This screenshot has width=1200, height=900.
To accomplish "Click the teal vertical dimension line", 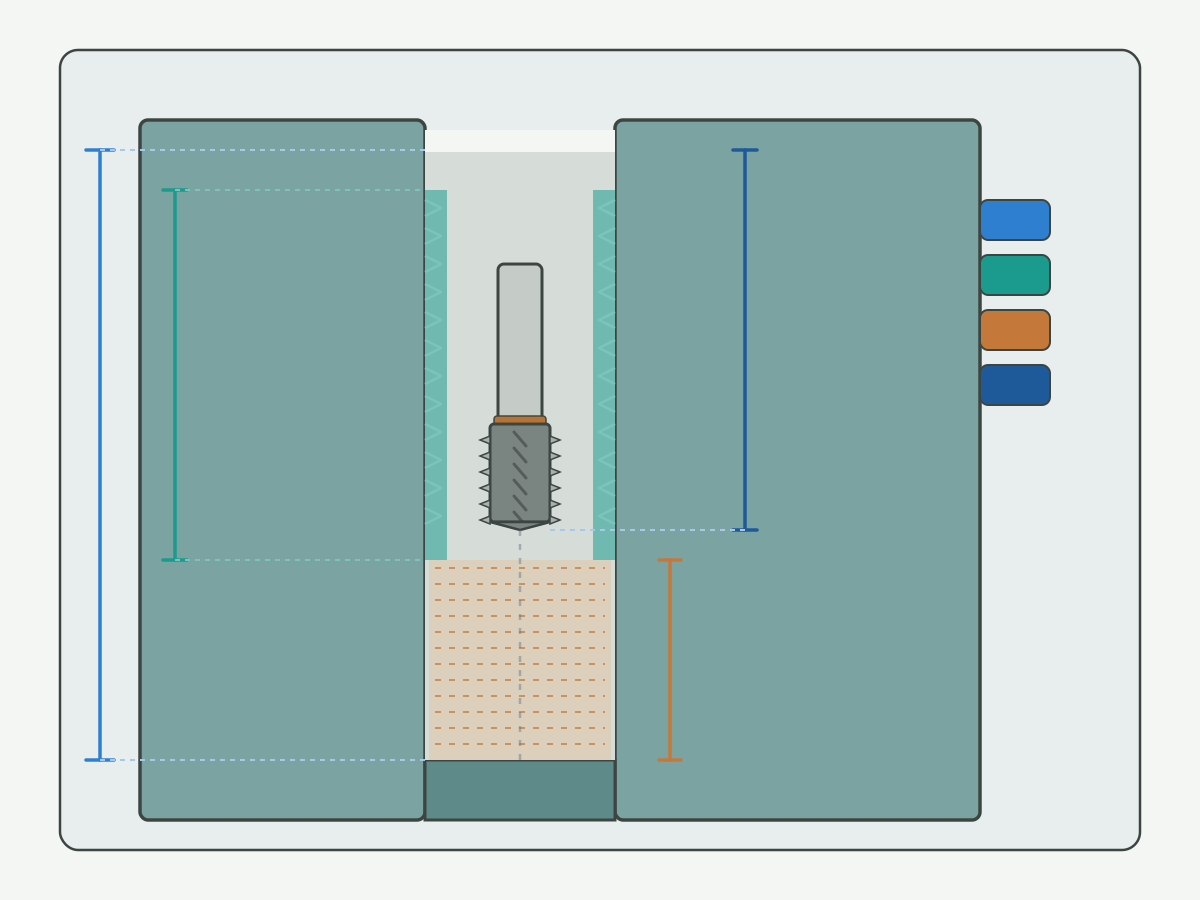I will pos(175,375).
